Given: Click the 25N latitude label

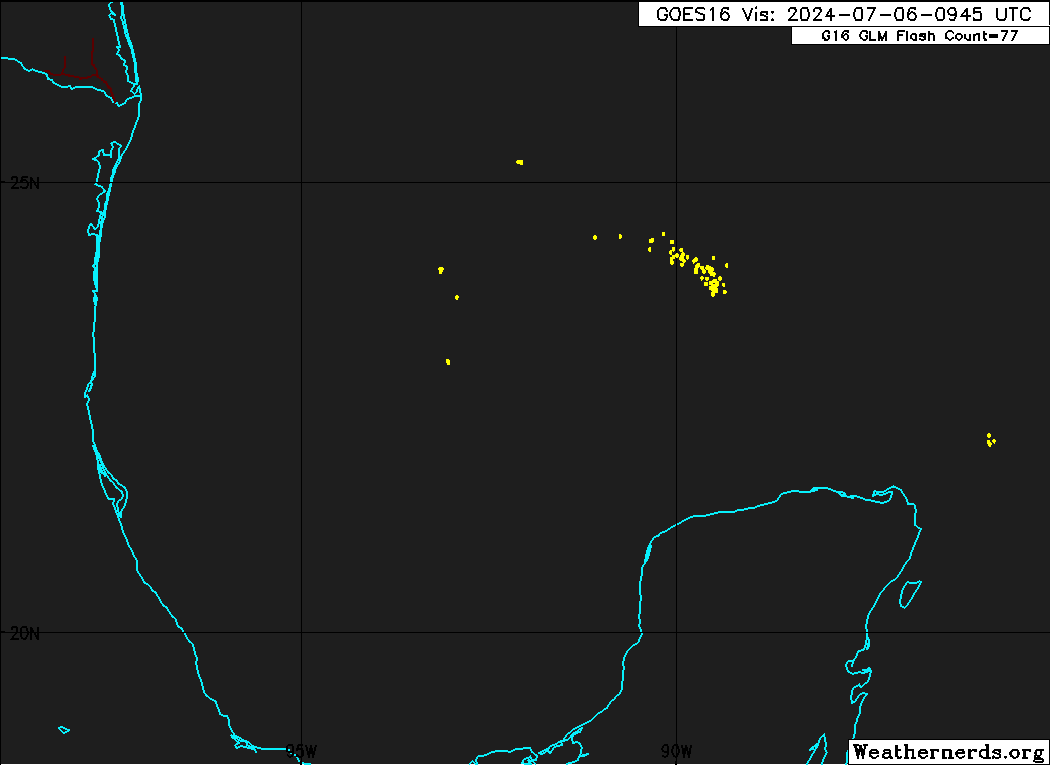Looking at the screenshot, I should (x=26, y=183).
